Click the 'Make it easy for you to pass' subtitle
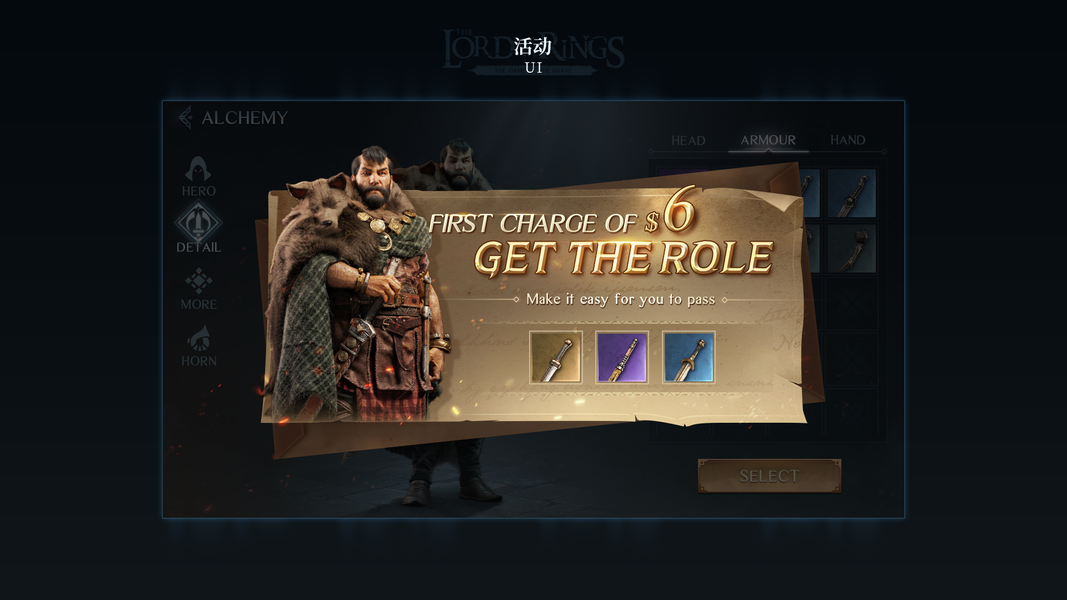This screenshot has height=600, width=1067. pos(621,299)
